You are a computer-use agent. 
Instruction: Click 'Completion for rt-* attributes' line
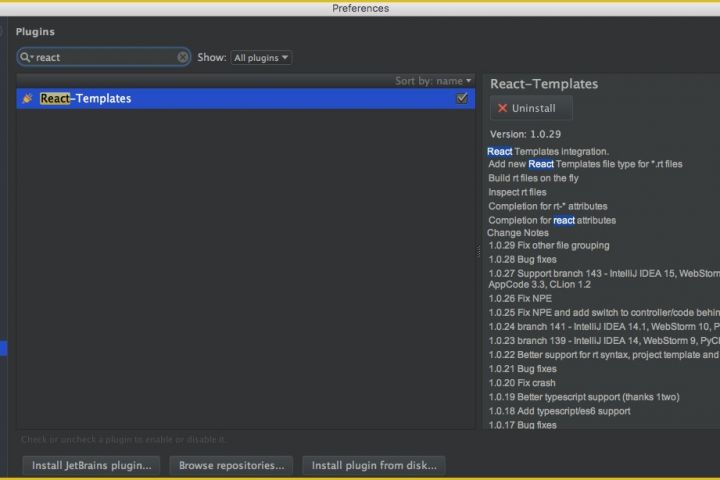547,206
